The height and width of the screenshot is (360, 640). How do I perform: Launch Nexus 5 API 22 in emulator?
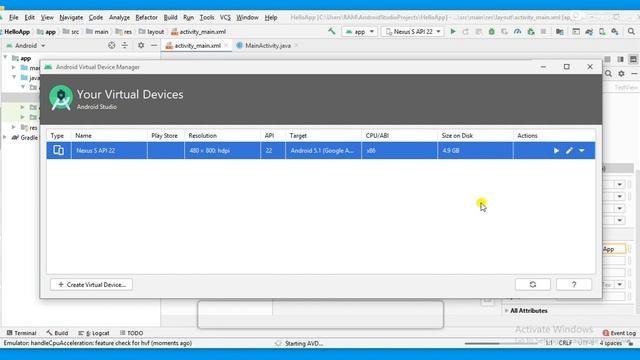[x=556, y=151]
